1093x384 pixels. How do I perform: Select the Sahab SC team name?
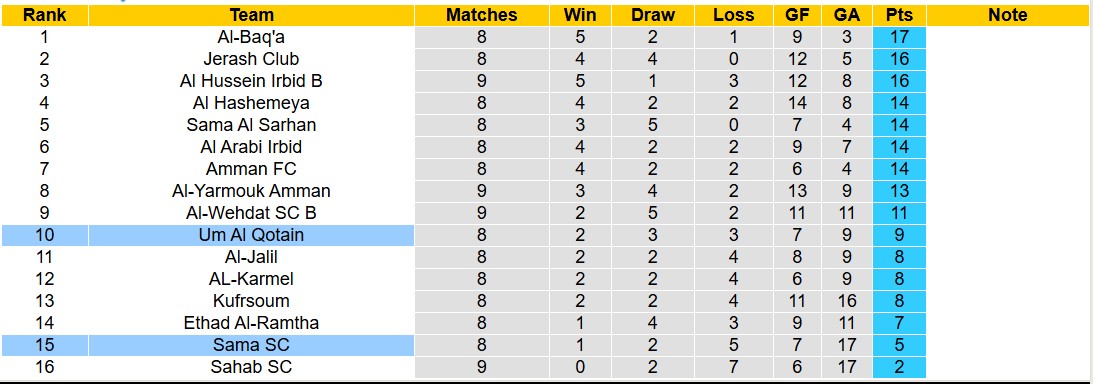[x=252, y=367]
